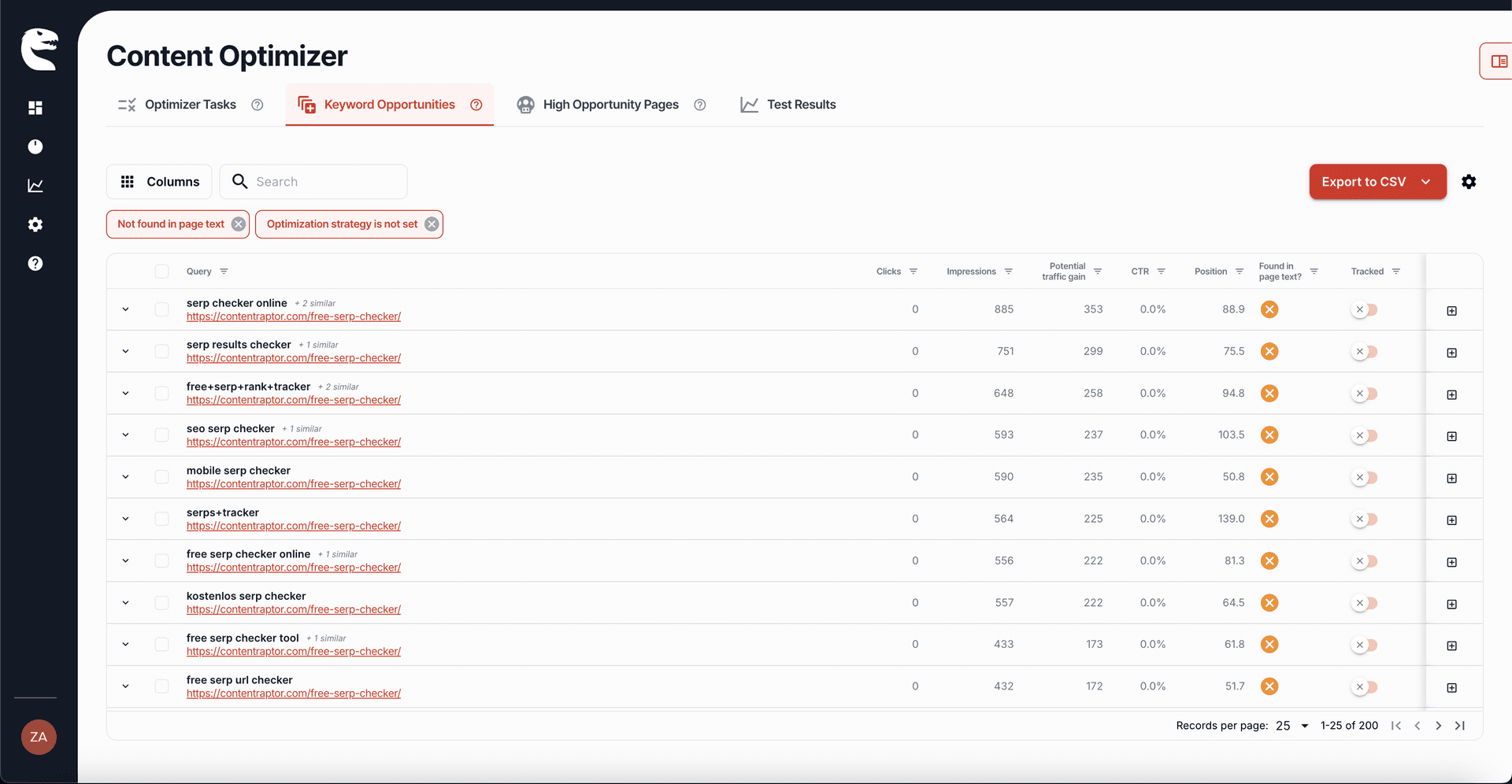Image resolution: width=1512 pixels, height=784 pixels.
Task: Click the ContentRaptor logo
Action: click(39, 49)
